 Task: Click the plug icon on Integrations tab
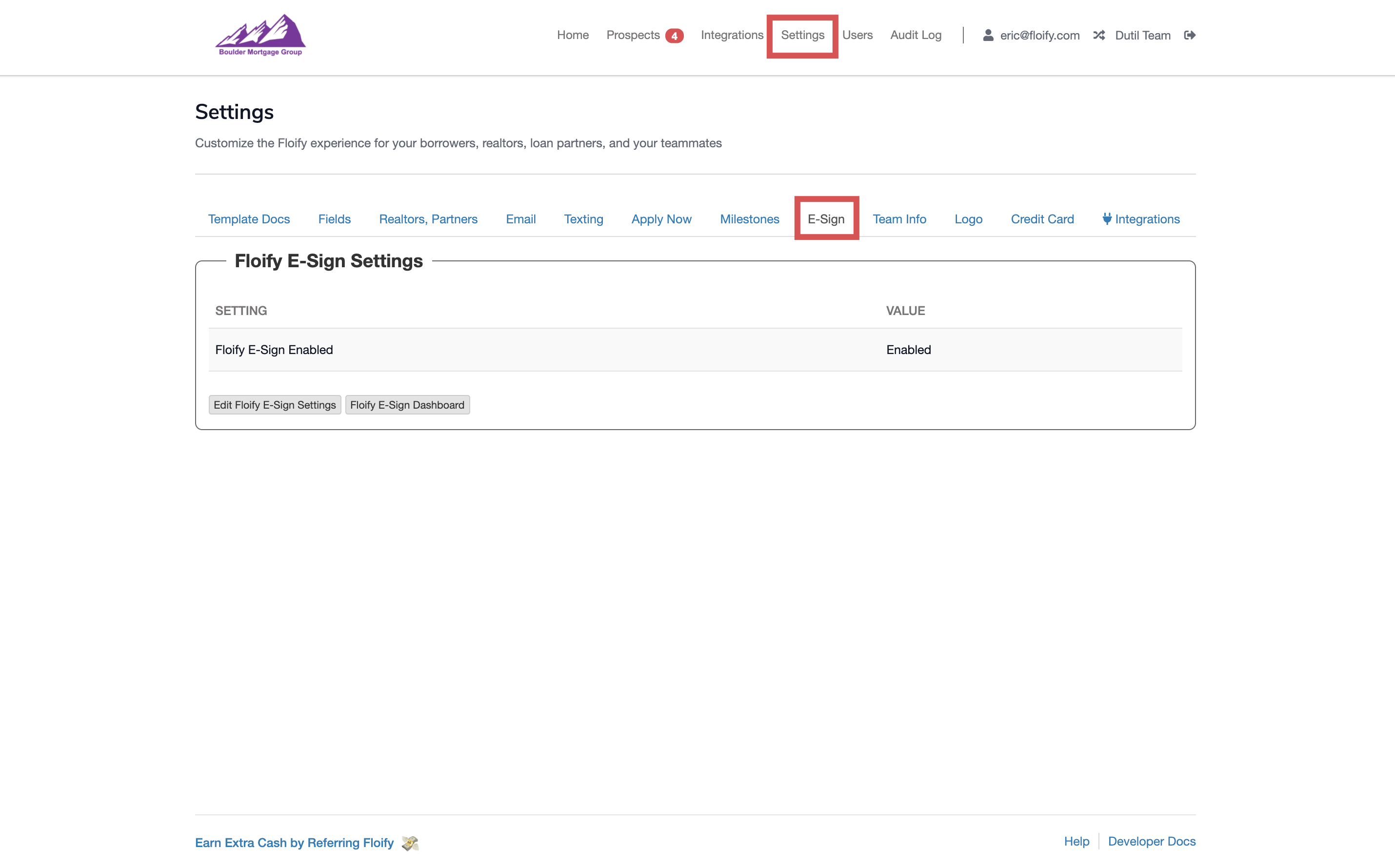pyautogui.click(x=1107, y=219)
